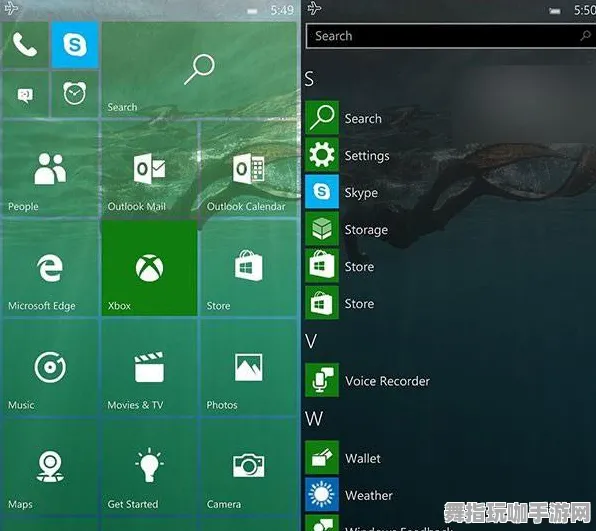This screenshot has height=531, width=596.
Task: Open the Movies & TV tile
Action: 149,367
